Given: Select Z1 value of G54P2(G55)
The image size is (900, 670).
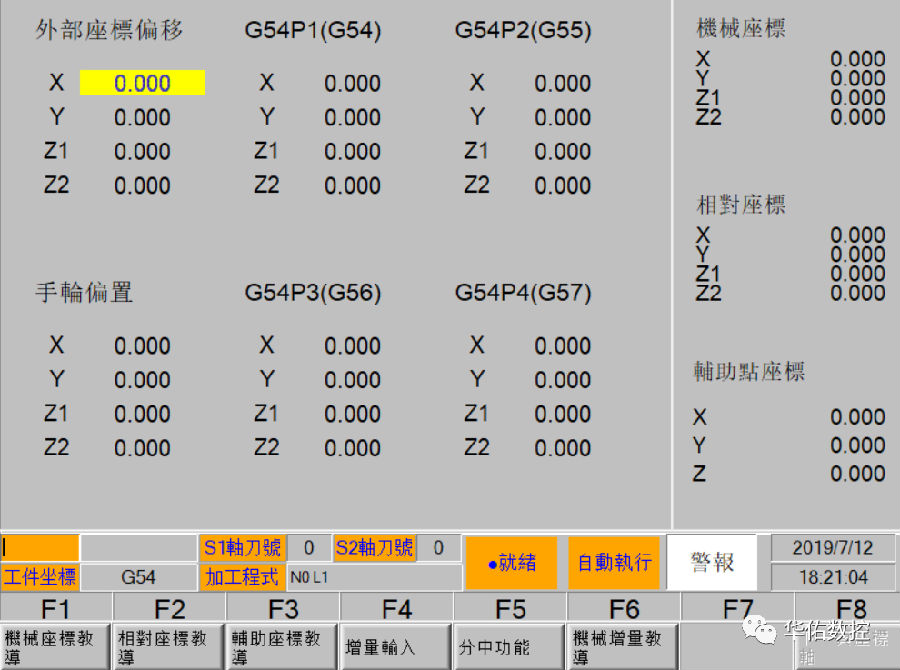Looking at the screenshot, I should (x=562, y=152).
